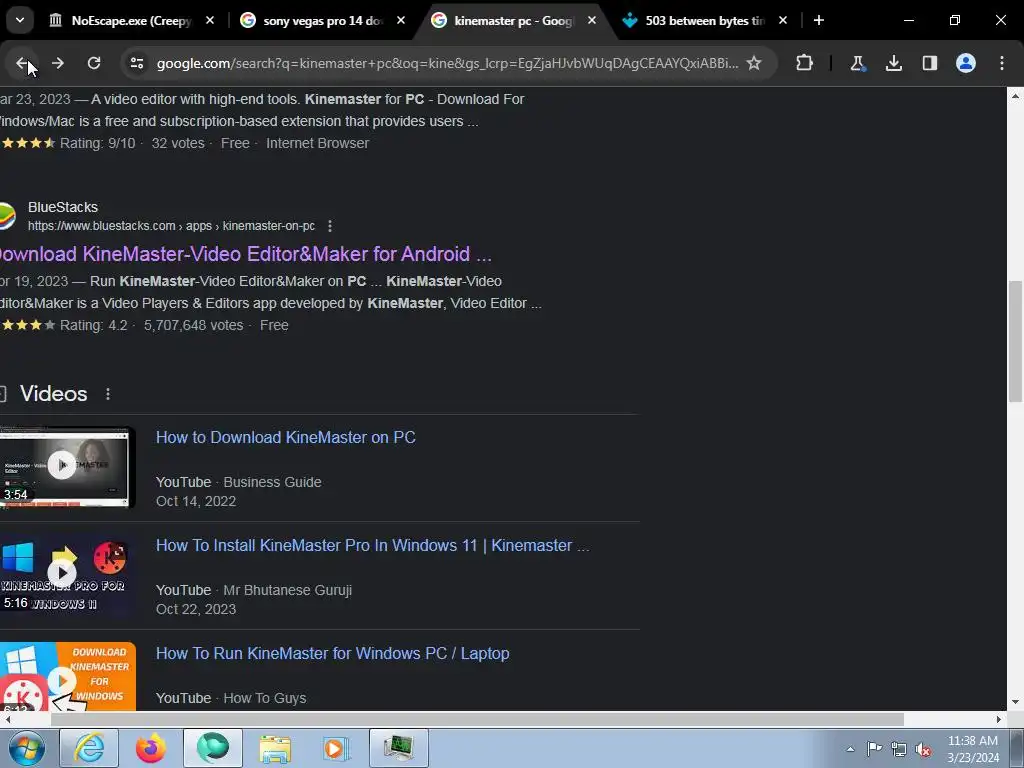Open the system monitor taskbar icon
Viewport: 1024px width, 768px height.
pyautogui.click(x=399, y=748)
